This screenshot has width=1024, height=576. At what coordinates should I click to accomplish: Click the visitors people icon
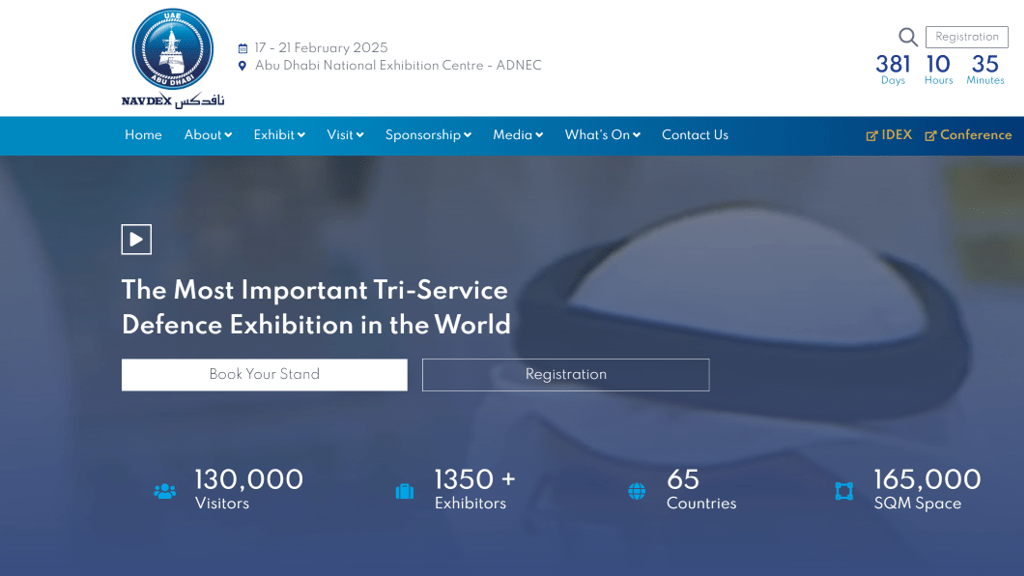click(165, 491)
